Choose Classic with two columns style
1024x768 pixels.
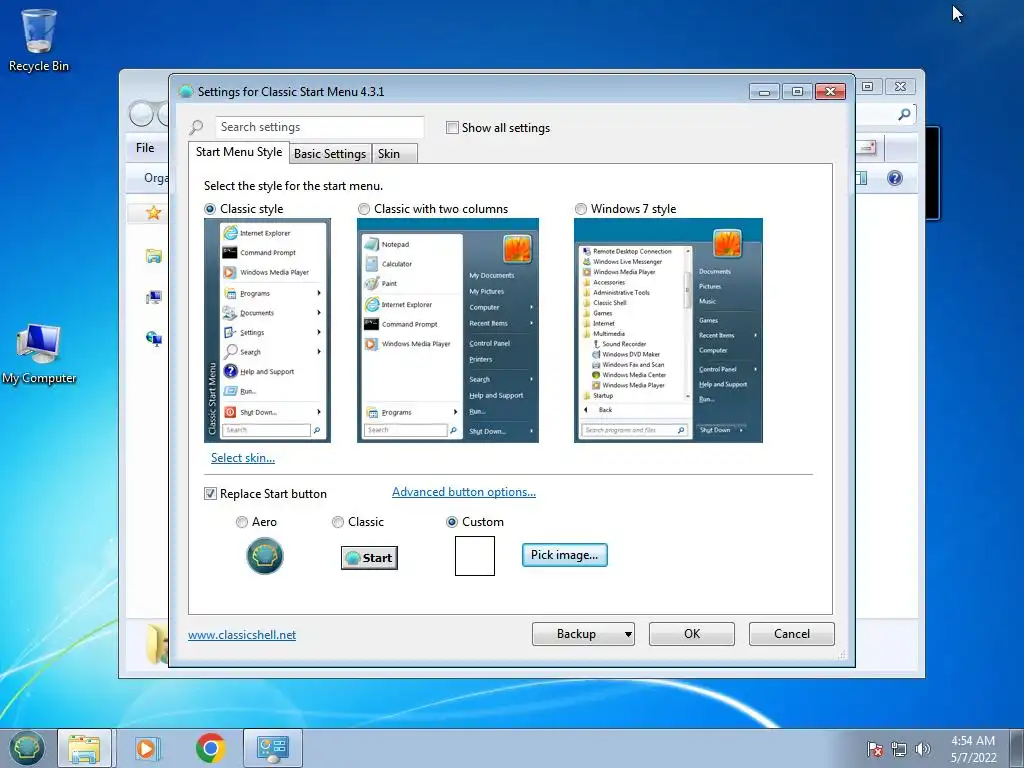point(364,209)
